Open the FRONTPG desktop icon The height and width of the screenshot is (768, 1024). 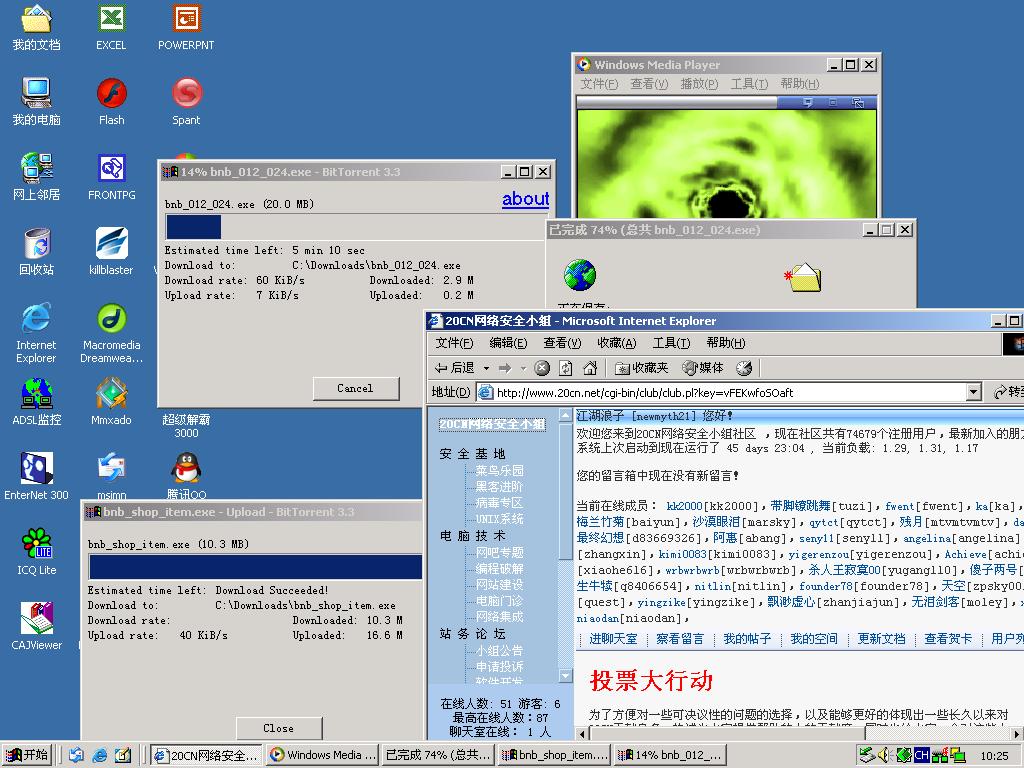point(112,176)
